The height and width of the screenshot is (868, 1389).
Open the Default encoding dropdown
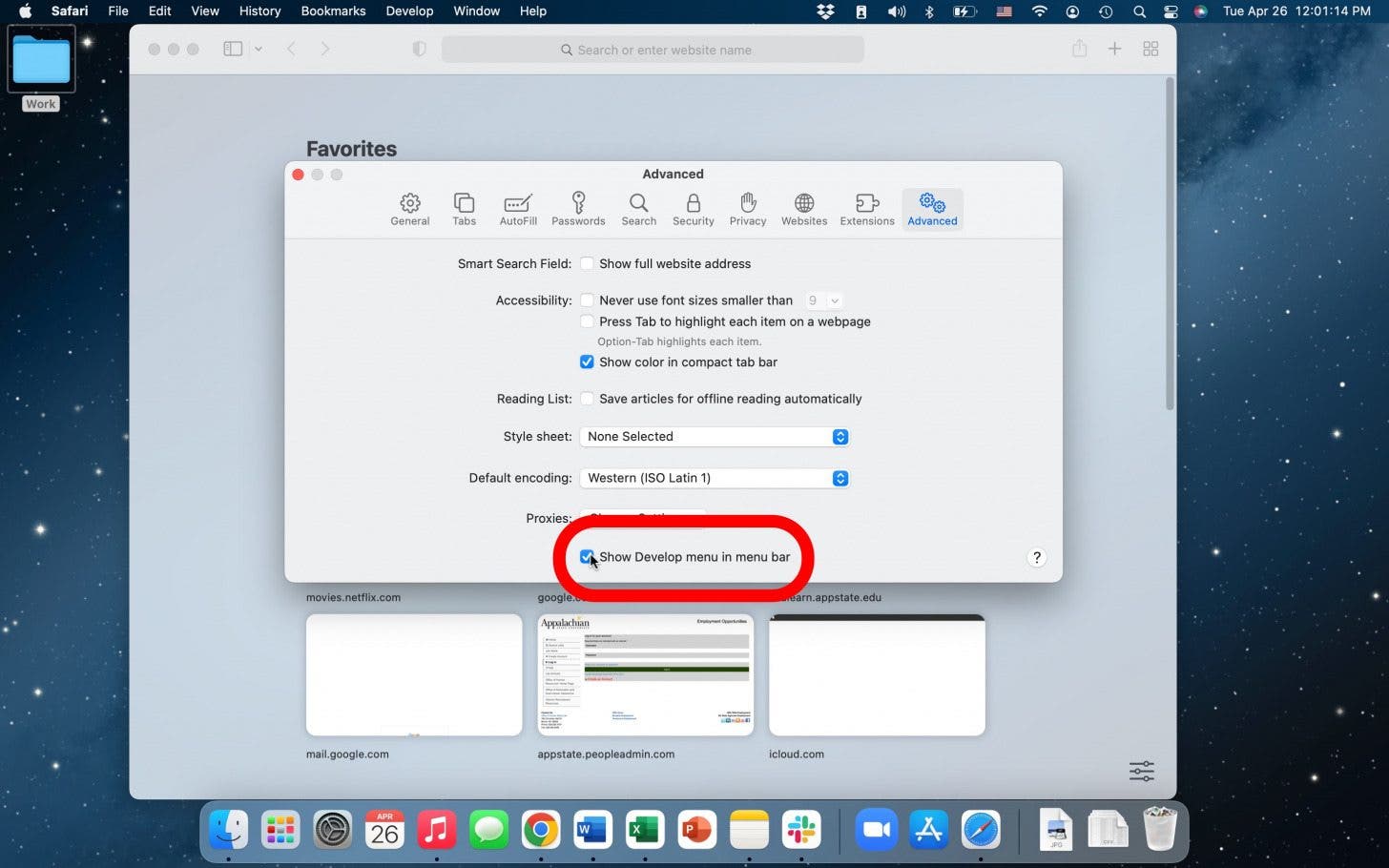(x=714, y=479)
